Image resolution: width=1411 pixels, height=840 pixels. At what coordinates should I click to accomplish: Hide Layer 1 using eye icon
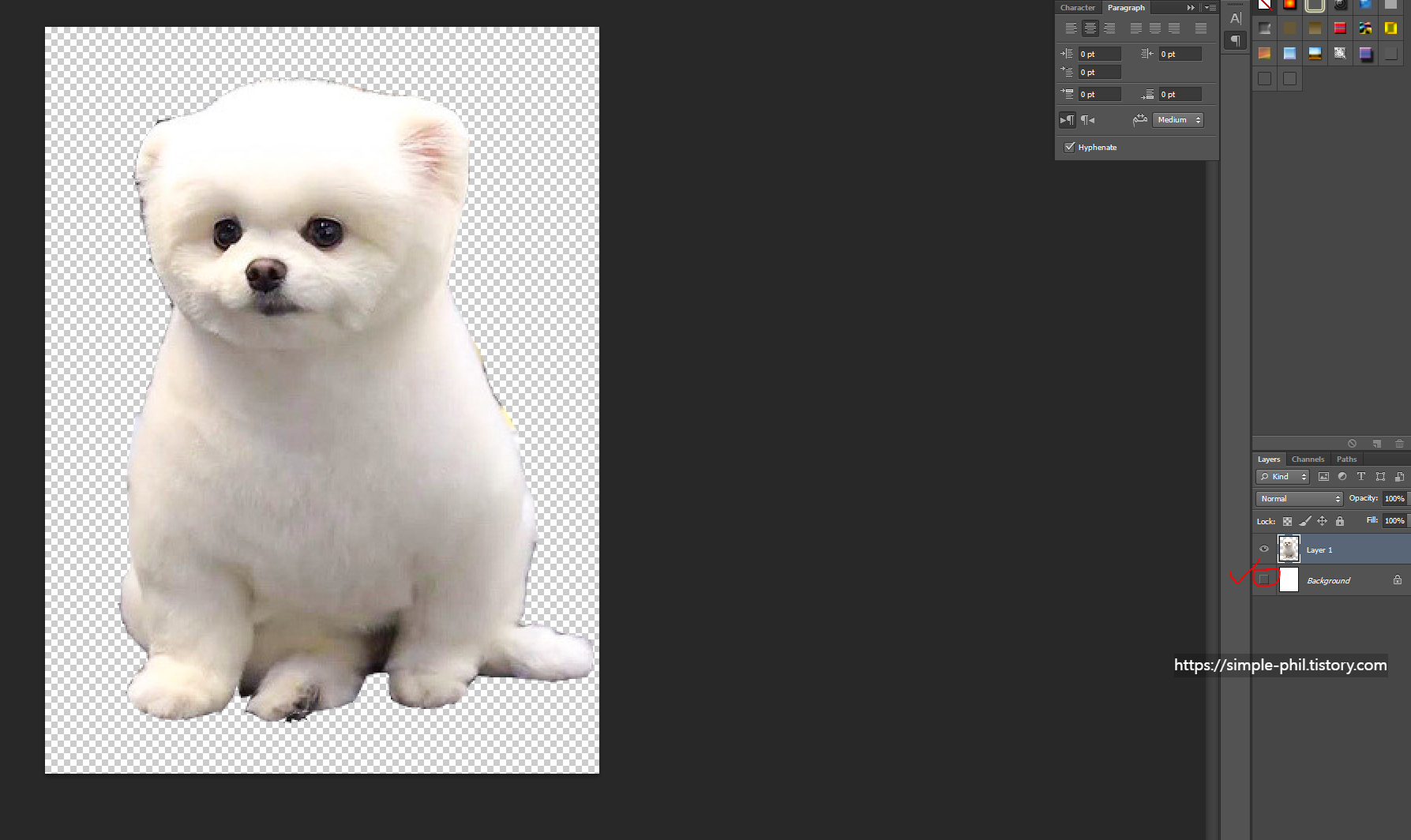click(x=1263, y=549)
